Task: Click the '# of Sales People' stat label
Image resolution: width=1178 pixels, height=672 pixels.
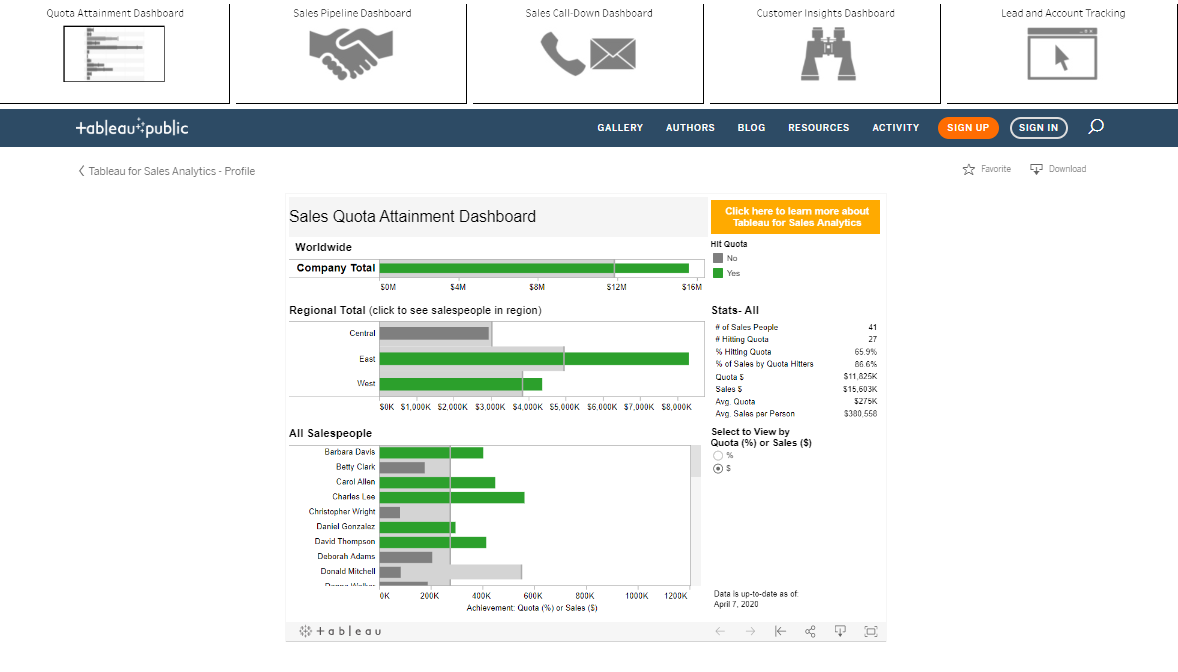Action: pos(747,328)
